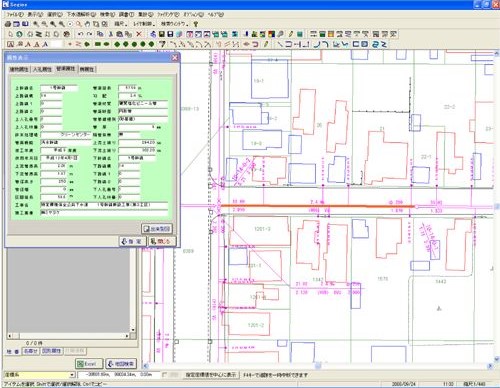This screenshot has width=500, height=388.
Task: Click the Excel export button
Action: (x=89, y=364)
